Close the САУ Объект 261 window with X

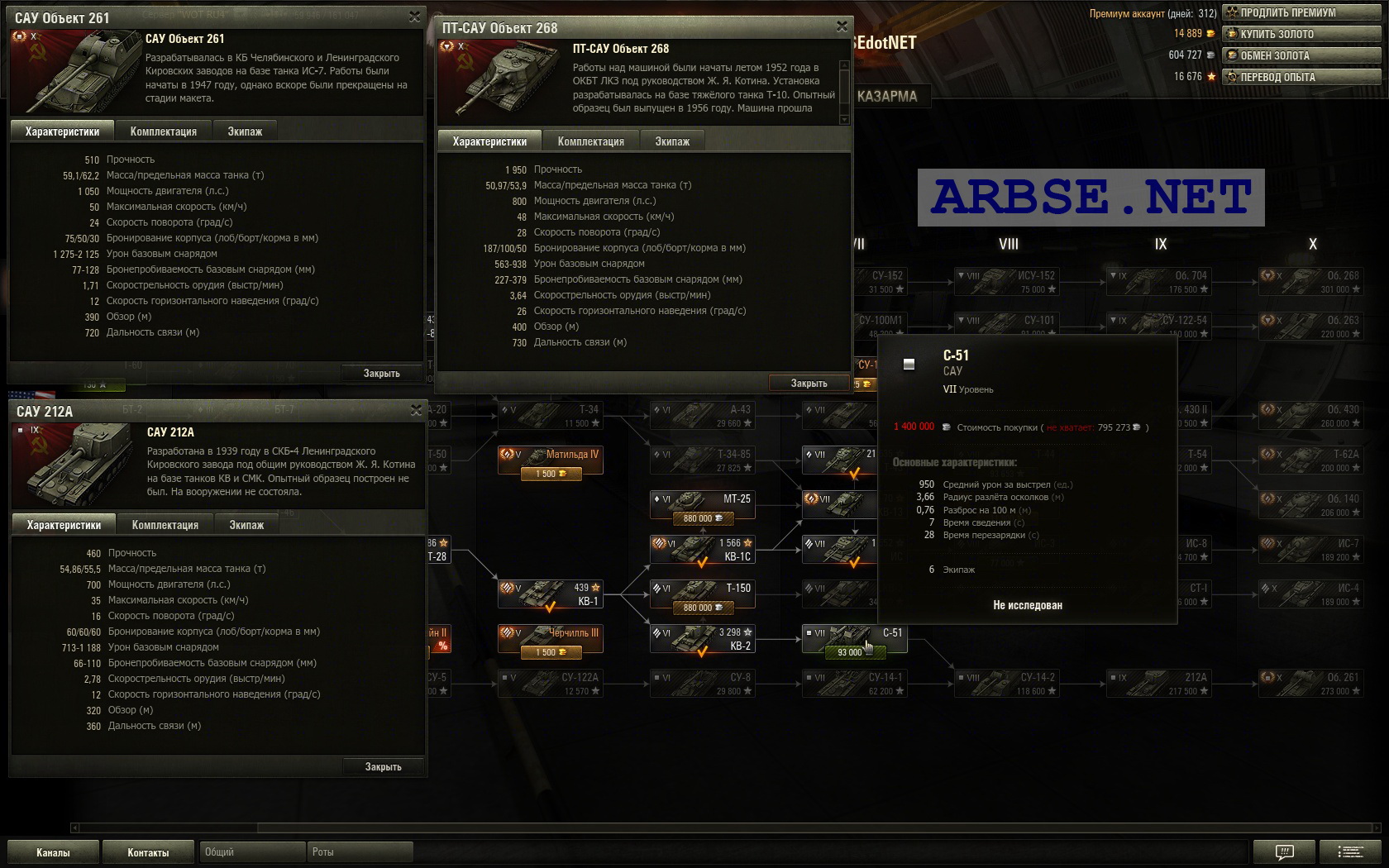pyautogui.click(x=415, y=17)
